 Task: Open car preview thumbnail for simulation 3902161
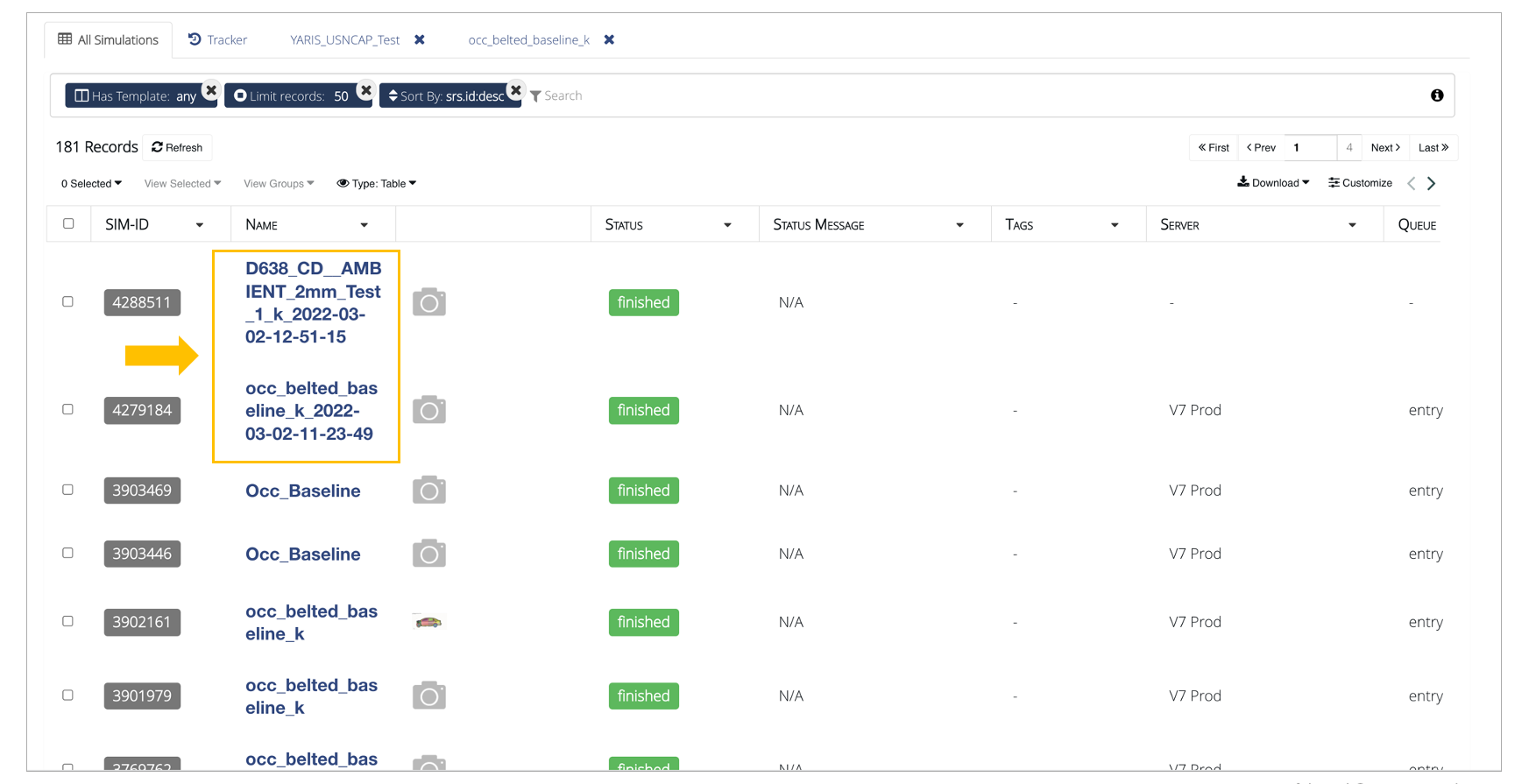pos(428,622)
